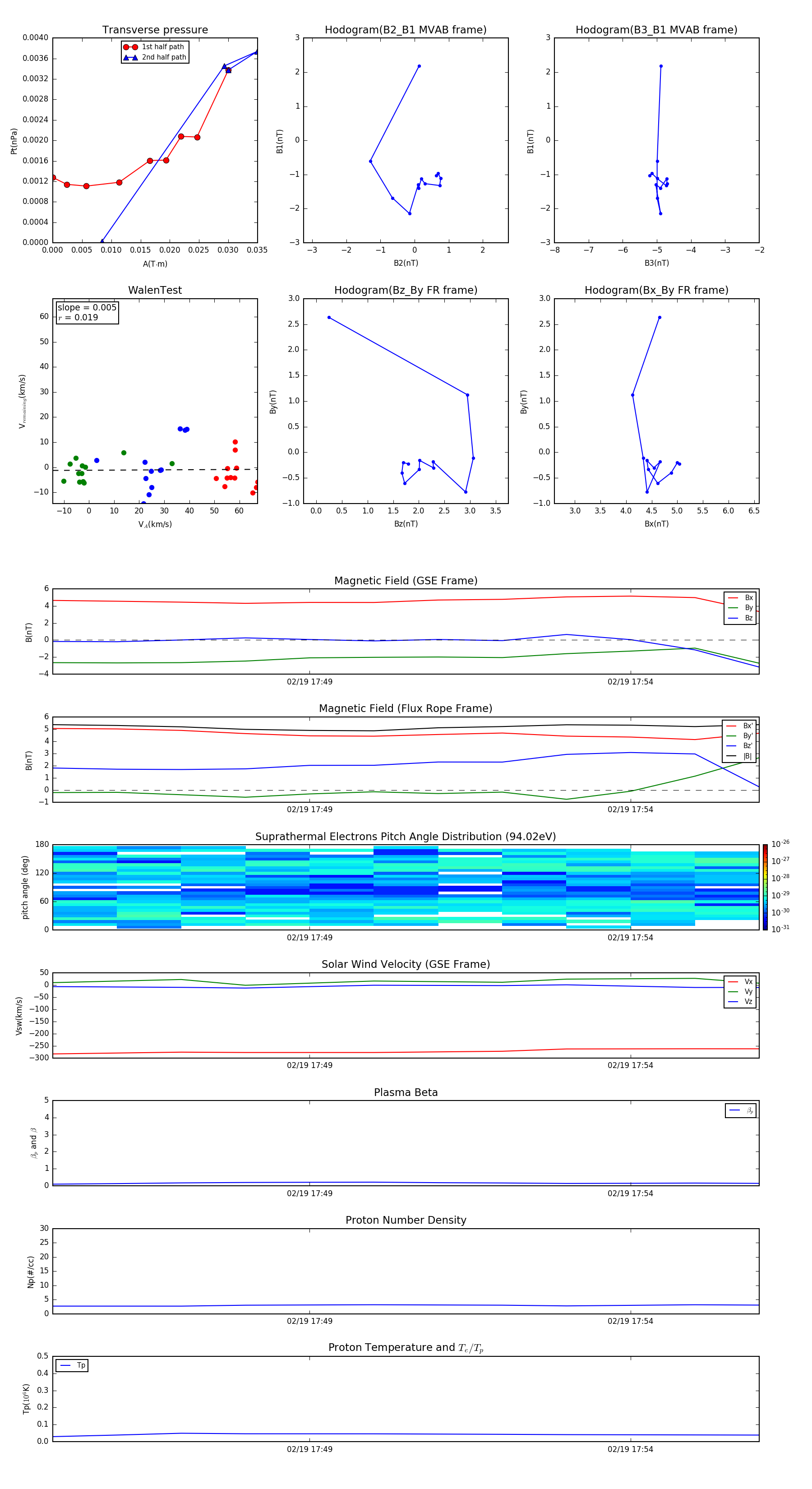Click 'V_A(km/s)' axis label in WalenTest
Image resolution: width=812 pixels, height=1489 pixels.
[155, 524]
